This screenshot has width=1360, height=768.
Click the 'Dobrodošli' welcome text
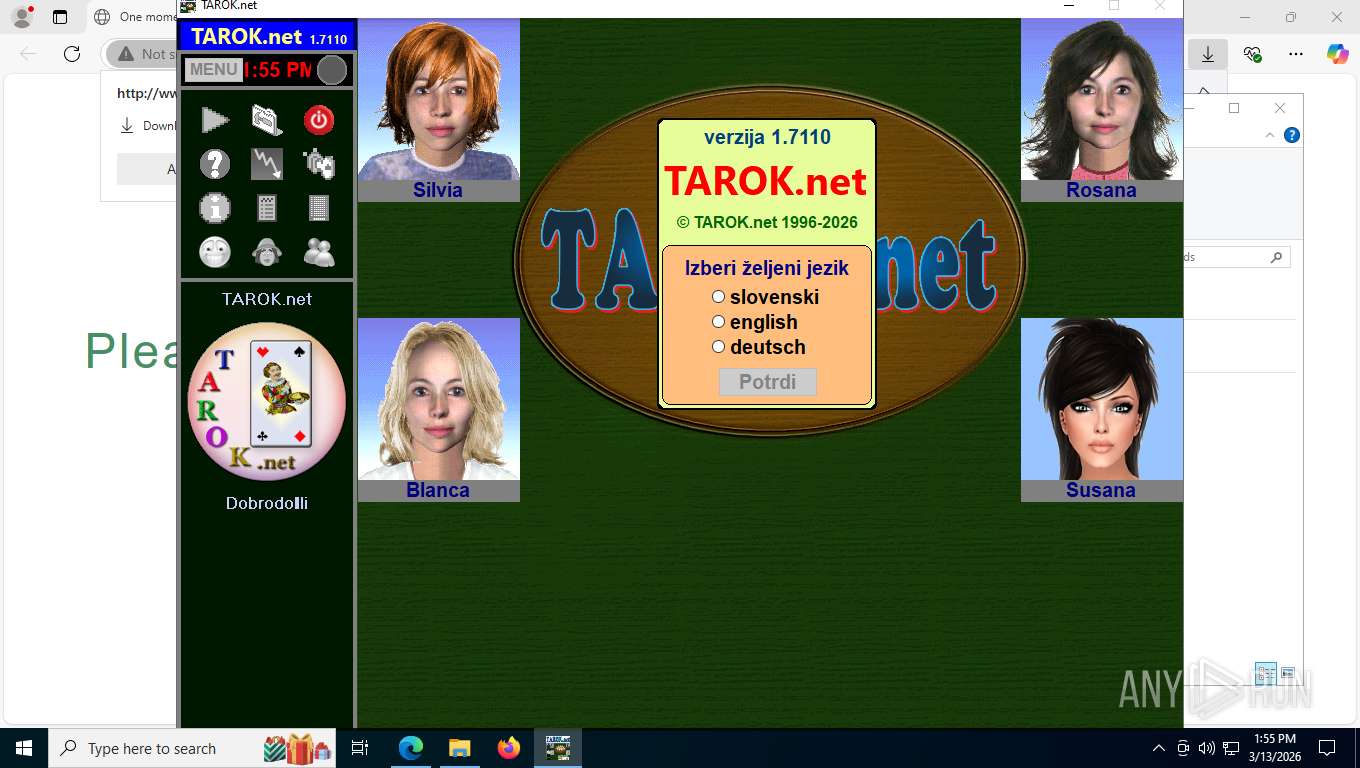point(267,503)
